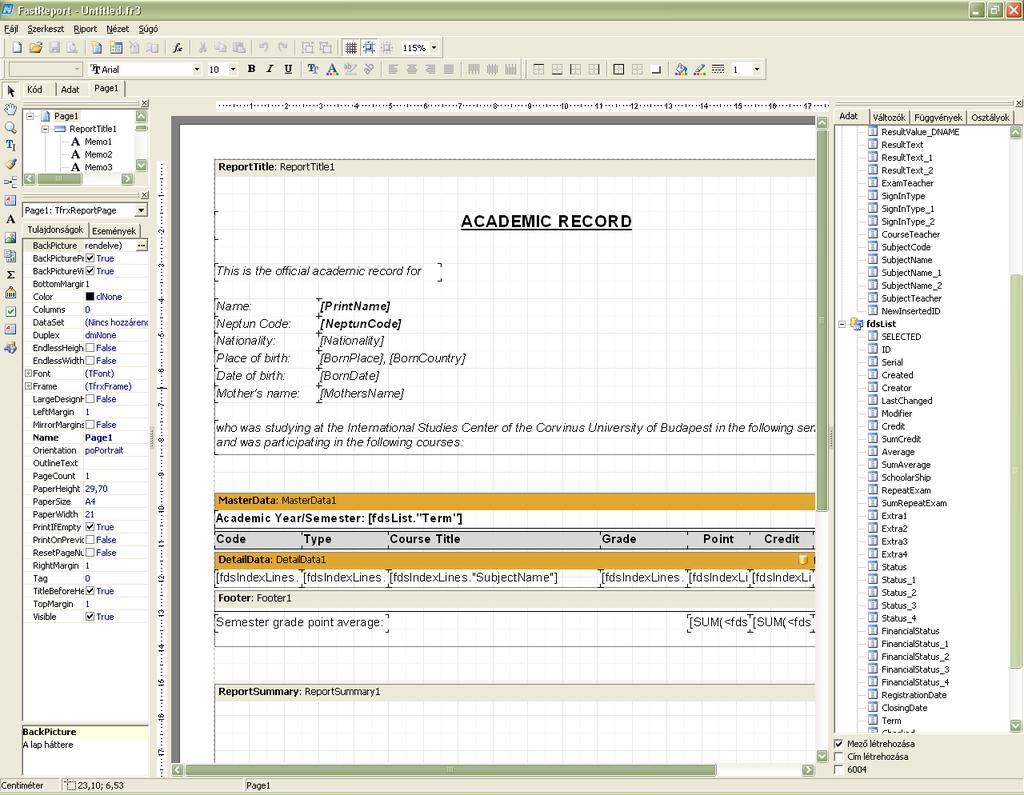Uncheck the PrintIfEmpty True checkbox
Screen dimensions: 1024x795
90,527
